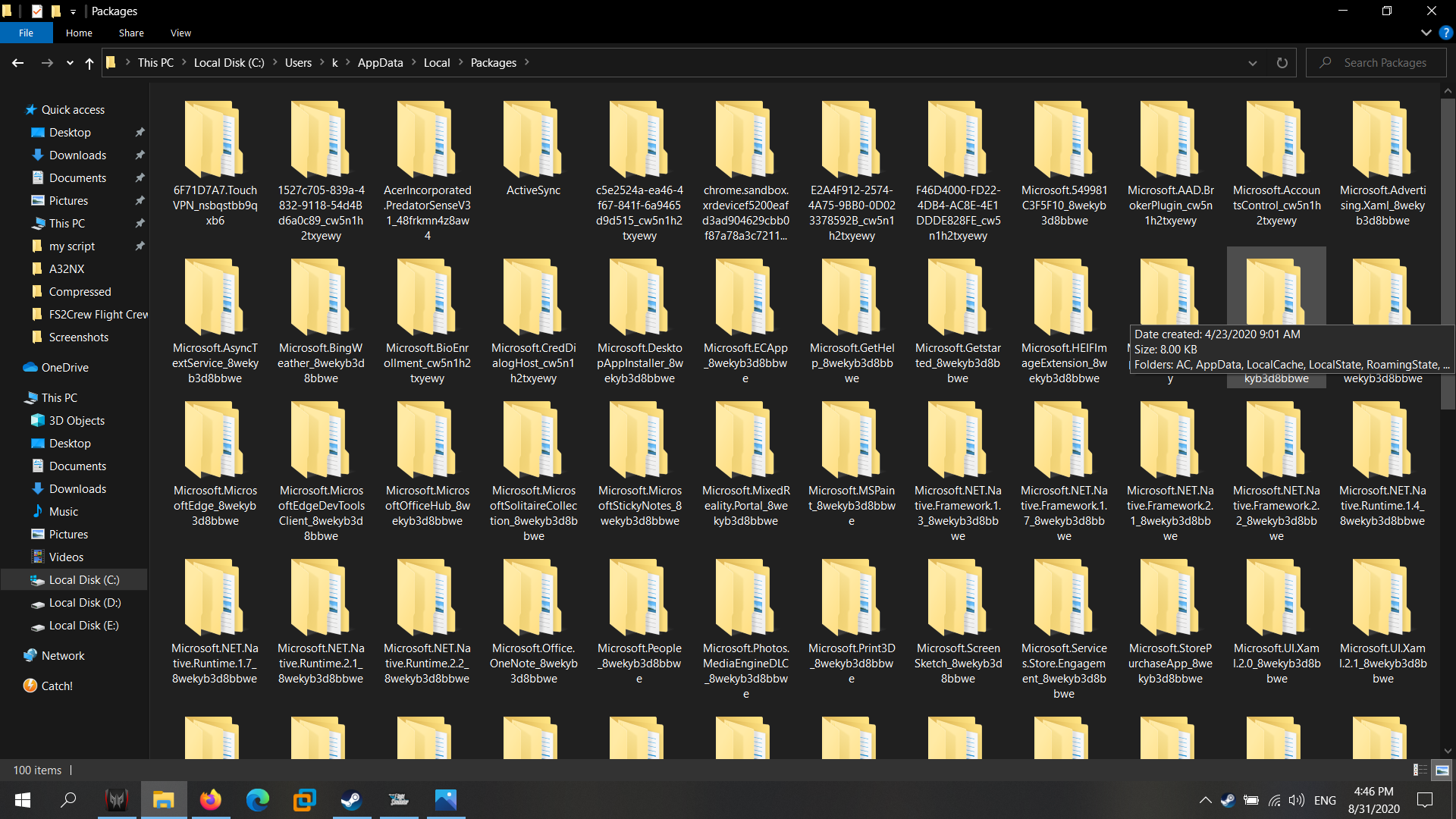The height and width of the screenshot is (819, 1456).
Task: Select Local Disk (D:) in the sidebar
Action: [84, 603]
